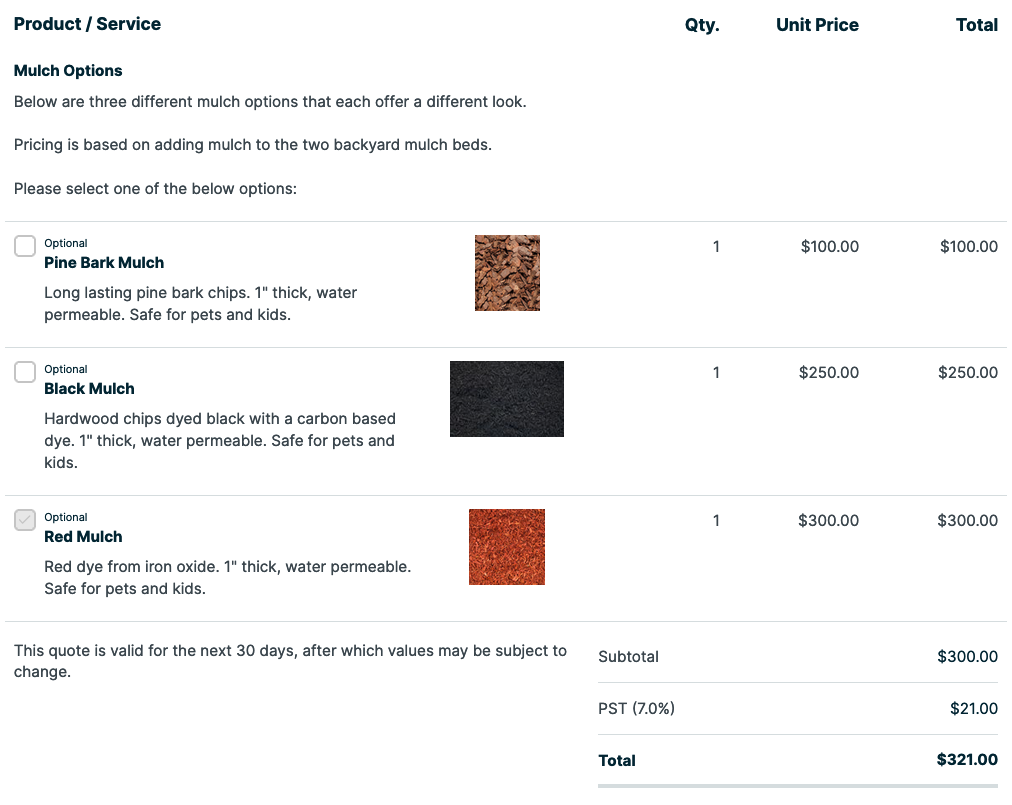
Task: Click the Mulch Options section heading
Action: [x=68, y=70]
